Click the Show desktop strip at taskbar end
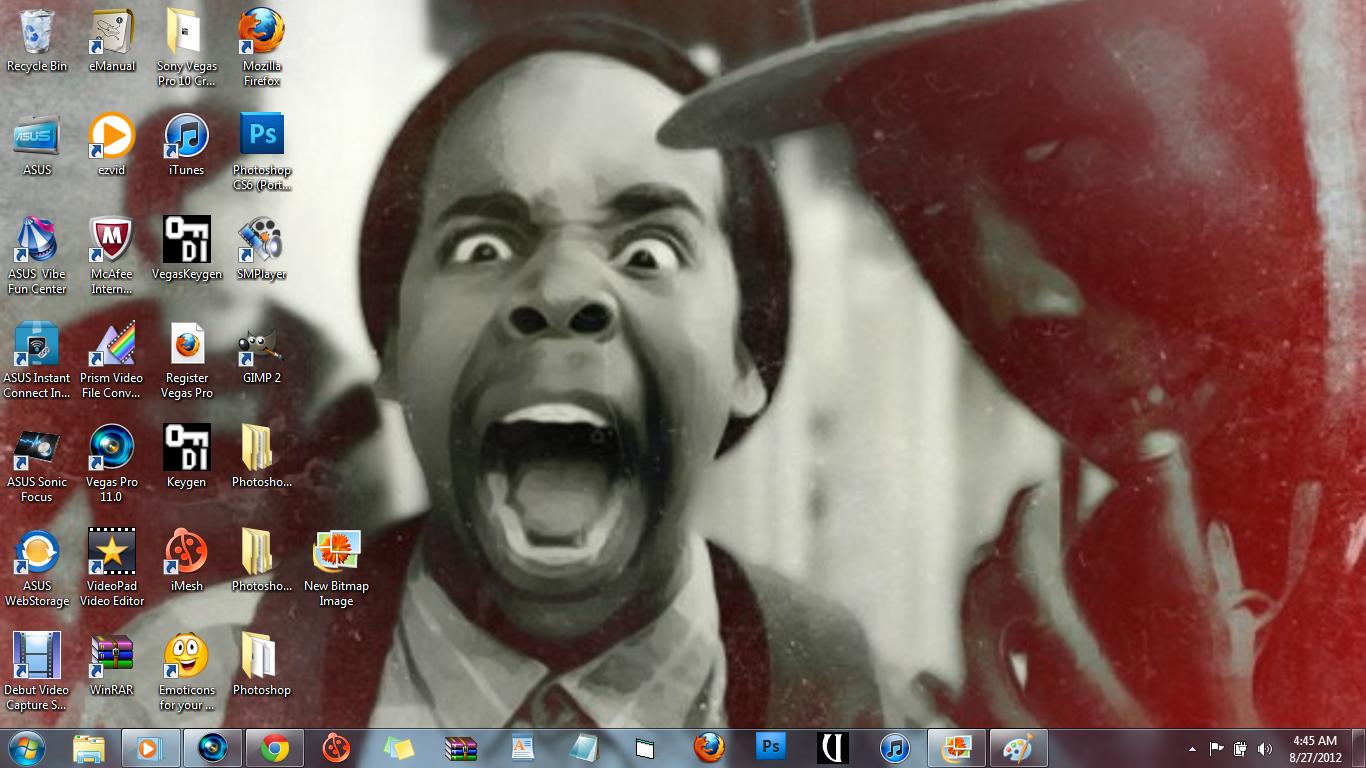Screen dimensions: 1366x768 pos(1359,749)
